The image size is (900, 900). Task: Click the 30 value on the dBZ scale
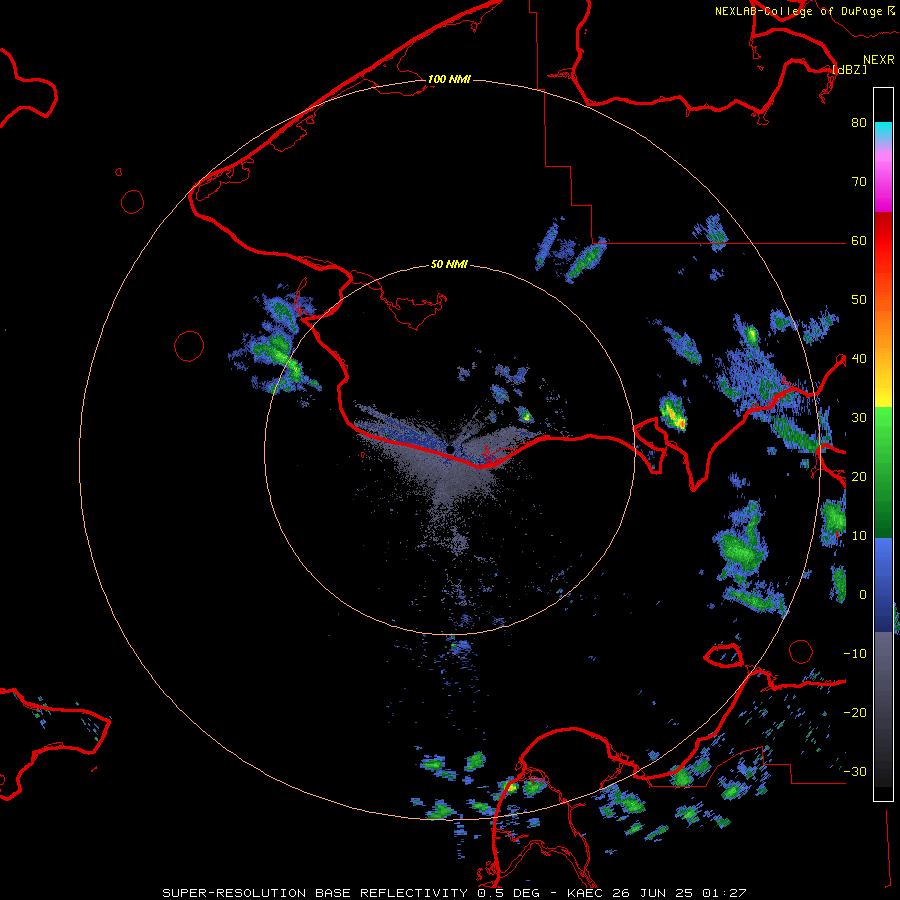[x=859, y=417]
